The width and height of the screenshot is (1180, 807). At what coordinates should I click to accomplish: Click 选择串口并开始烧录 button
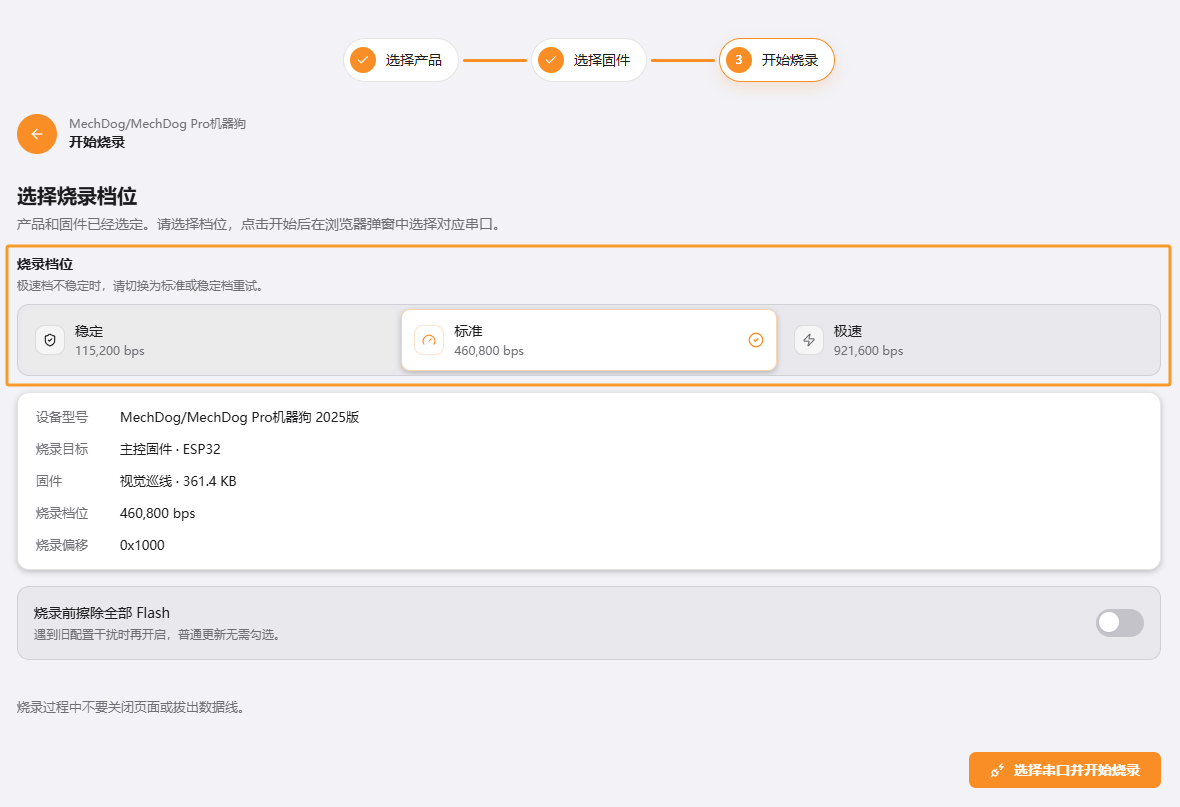1065,770
